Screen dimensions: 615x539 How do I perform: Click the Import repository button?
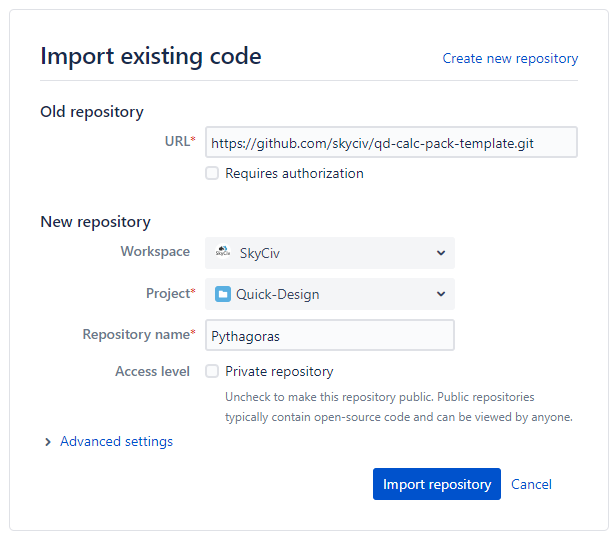point(437,484)
